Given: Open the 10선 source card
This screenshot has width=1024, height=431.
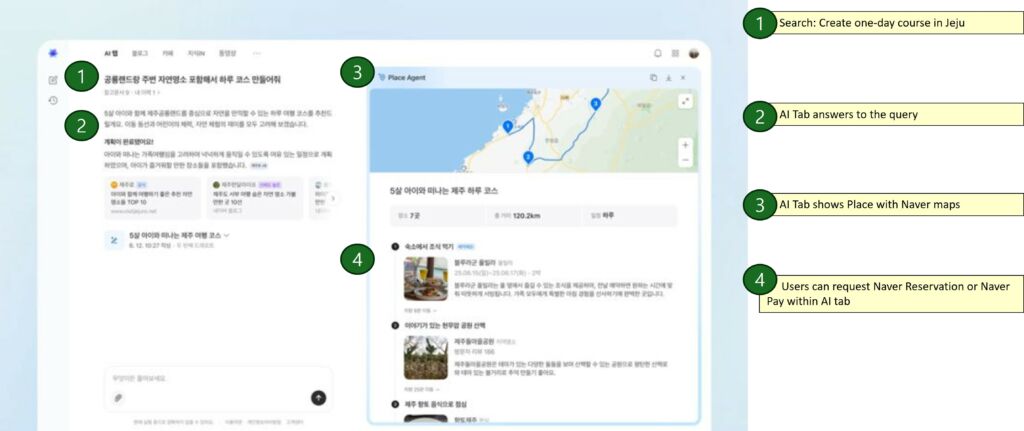Looking at the screenshot, I should tap(255, 198).
